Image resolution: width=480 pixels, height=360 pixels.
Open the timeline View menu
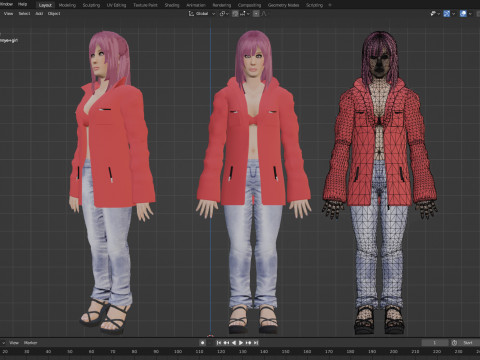[x=14, y=343]
